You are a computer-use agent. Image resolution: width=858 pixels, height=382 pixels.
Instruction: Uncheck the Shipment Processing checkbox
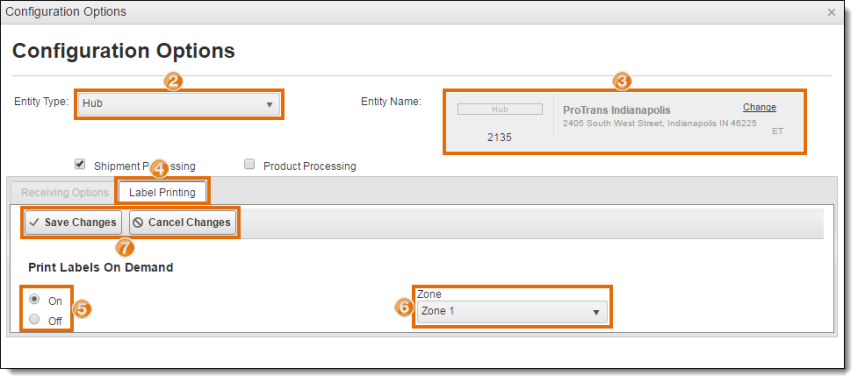80,164
